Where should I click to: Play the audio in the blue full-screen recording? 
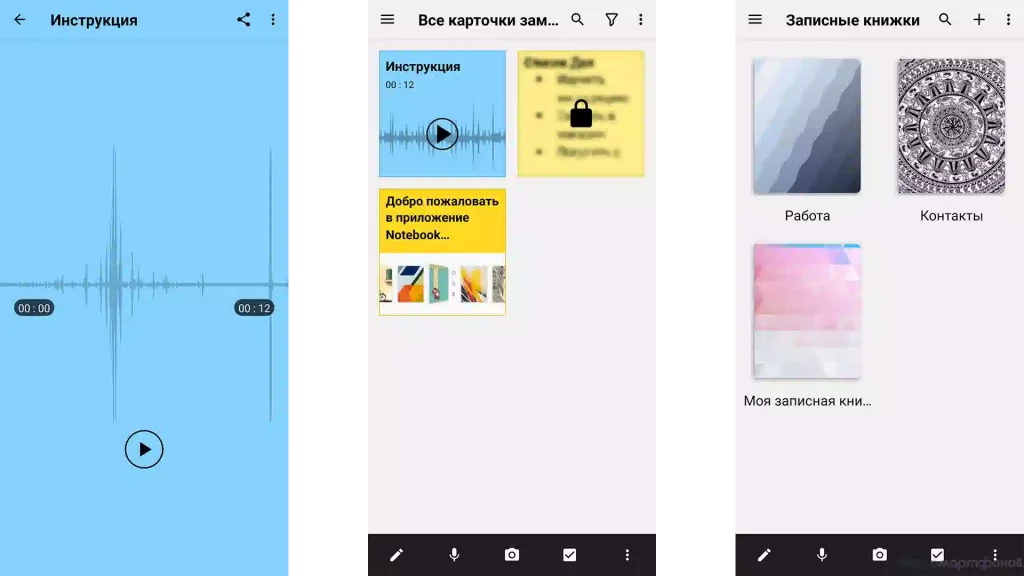coord(144,449)
